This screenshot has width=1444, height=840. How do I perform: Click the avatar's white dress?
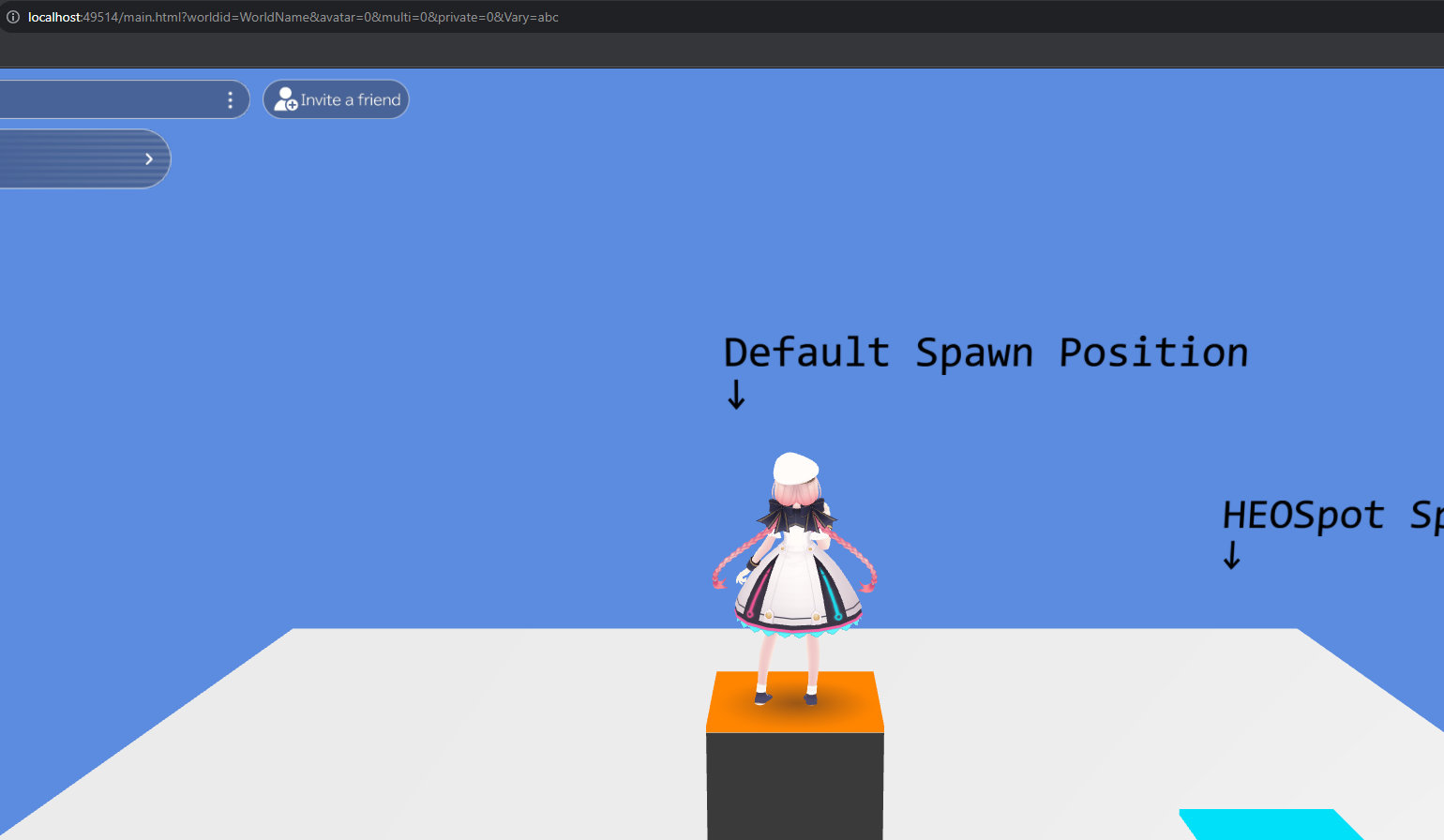tap(795, 586)
